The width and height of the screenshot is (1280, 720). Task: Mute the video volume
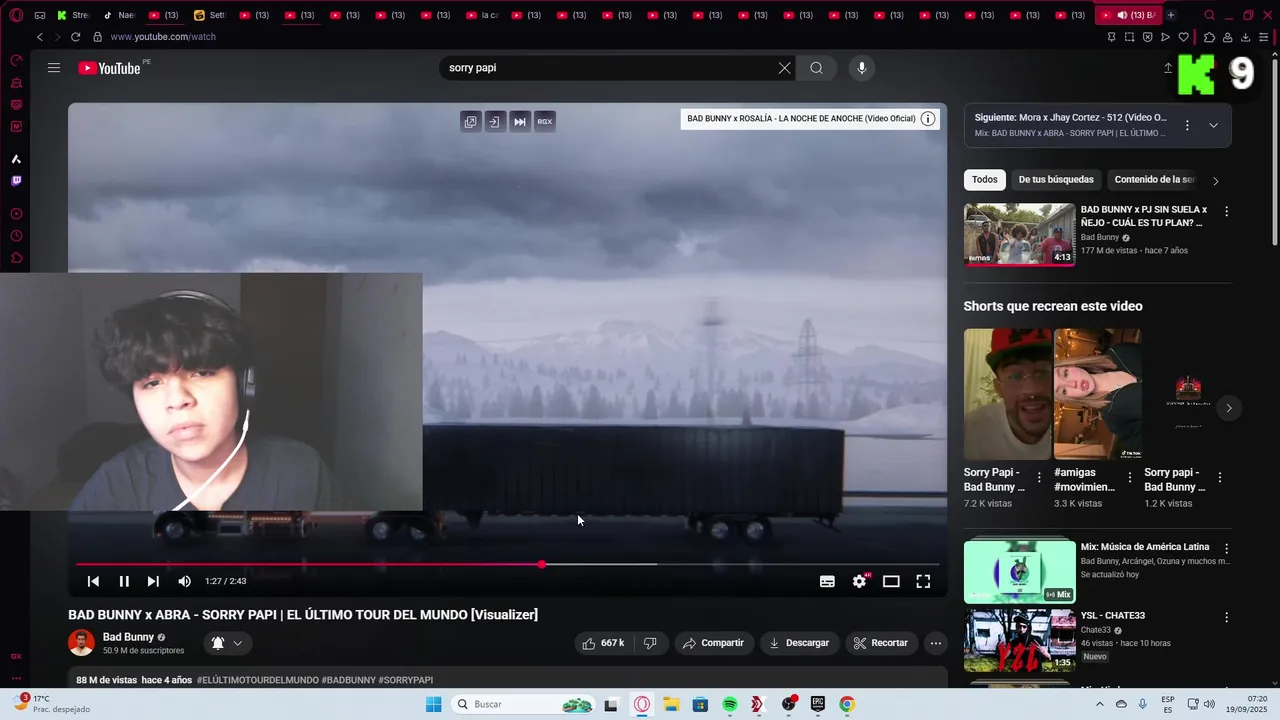pyautogui.click(x=184, y=581)
